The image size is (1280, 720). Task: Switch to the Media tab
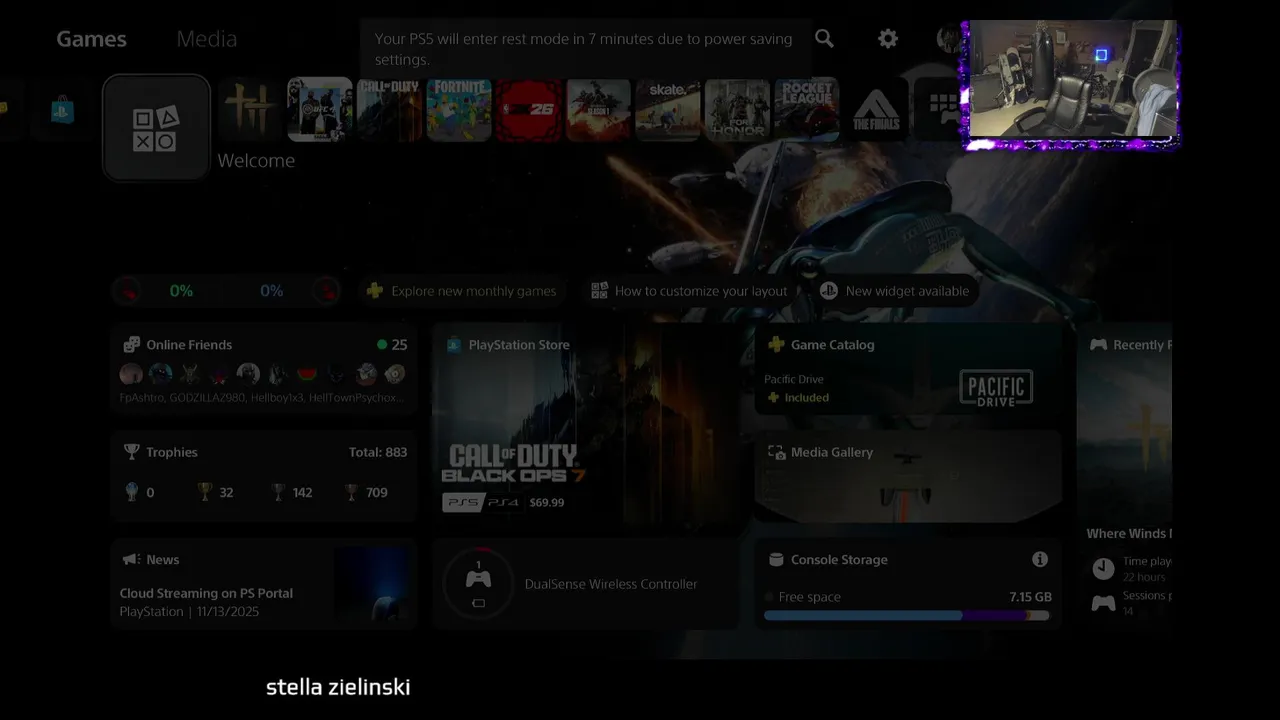[207, 39]
